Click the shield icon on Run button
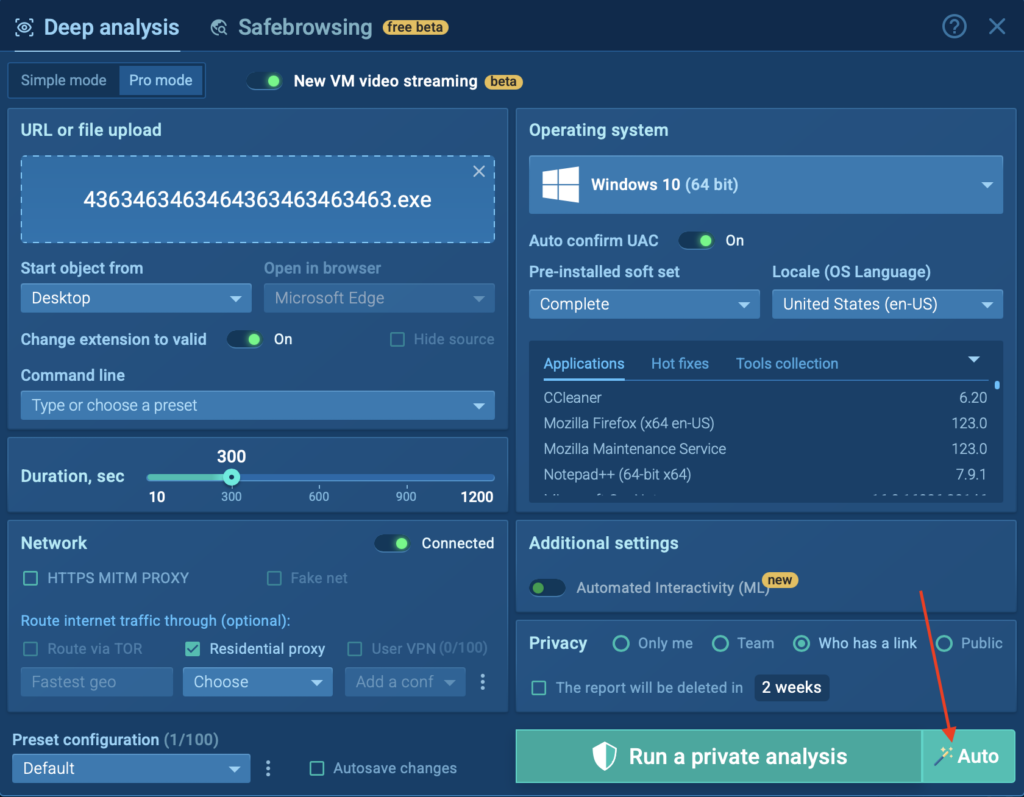1024x797 pixels. (604, 757)
